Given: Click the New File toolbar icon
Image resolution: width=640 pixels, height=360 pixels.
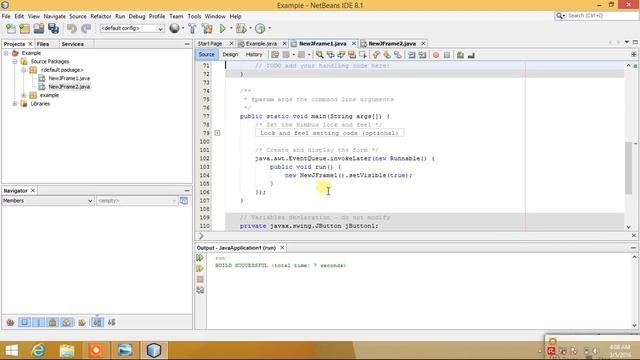Looking at the screenshot, I should 11,28.
